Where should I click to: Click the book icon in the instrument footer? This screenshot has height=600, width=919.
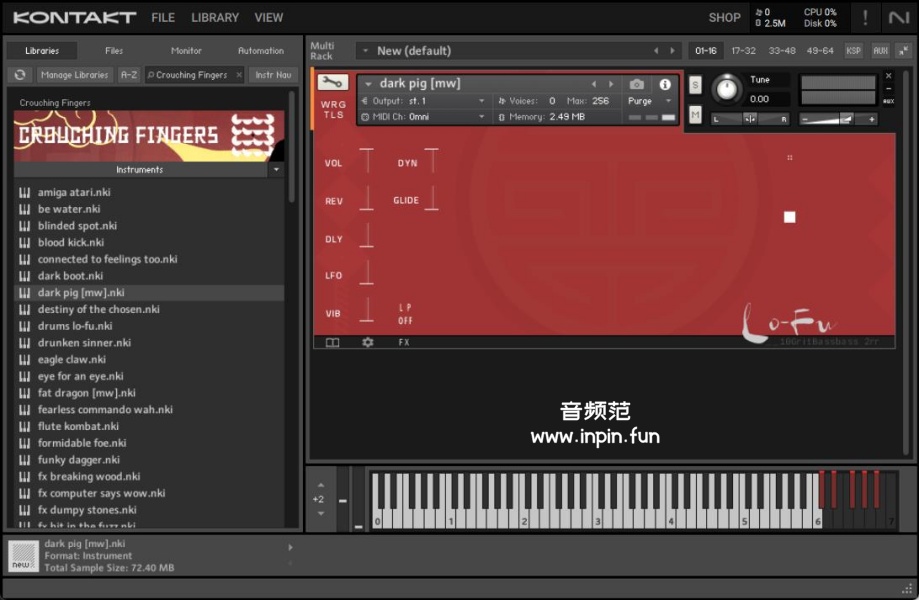(x=332, y=342)
